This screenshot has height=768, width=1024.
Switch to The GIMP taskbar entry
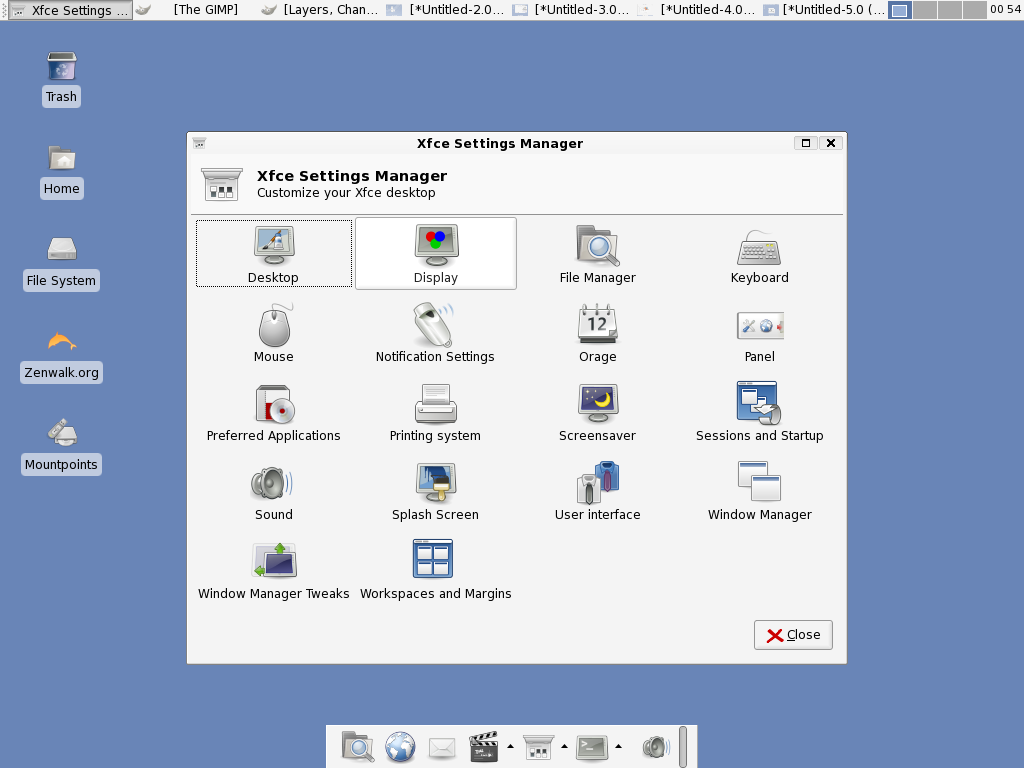coord(193,10)
